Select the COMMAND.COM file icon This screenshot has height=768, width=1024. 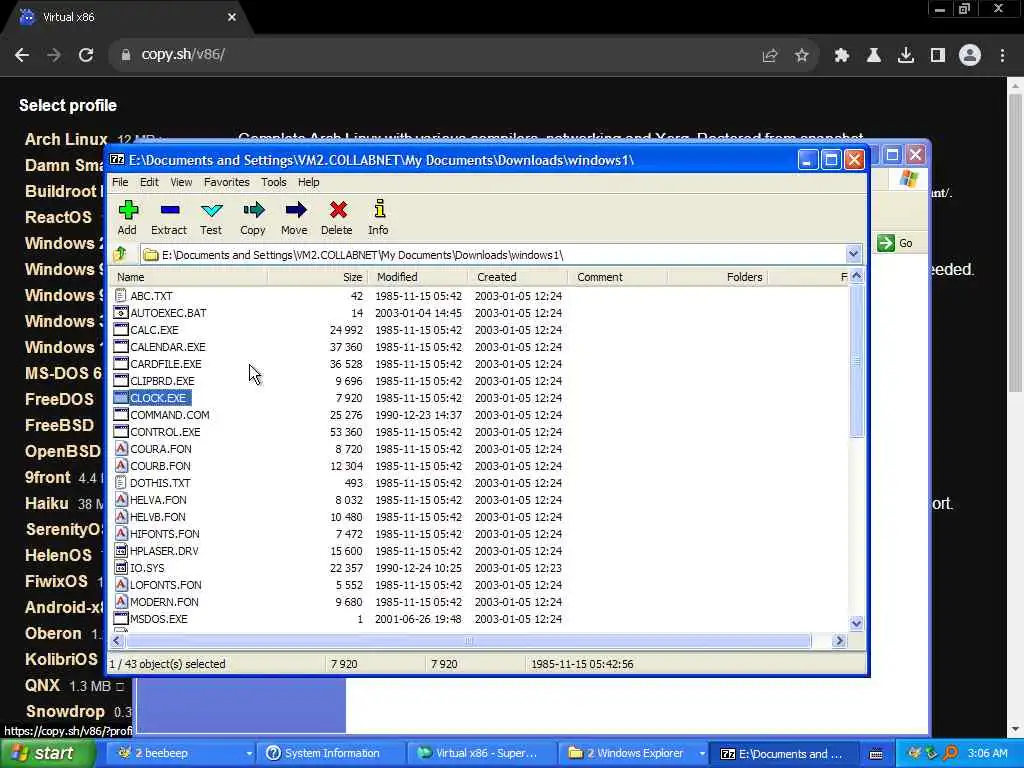pos(121,414)
